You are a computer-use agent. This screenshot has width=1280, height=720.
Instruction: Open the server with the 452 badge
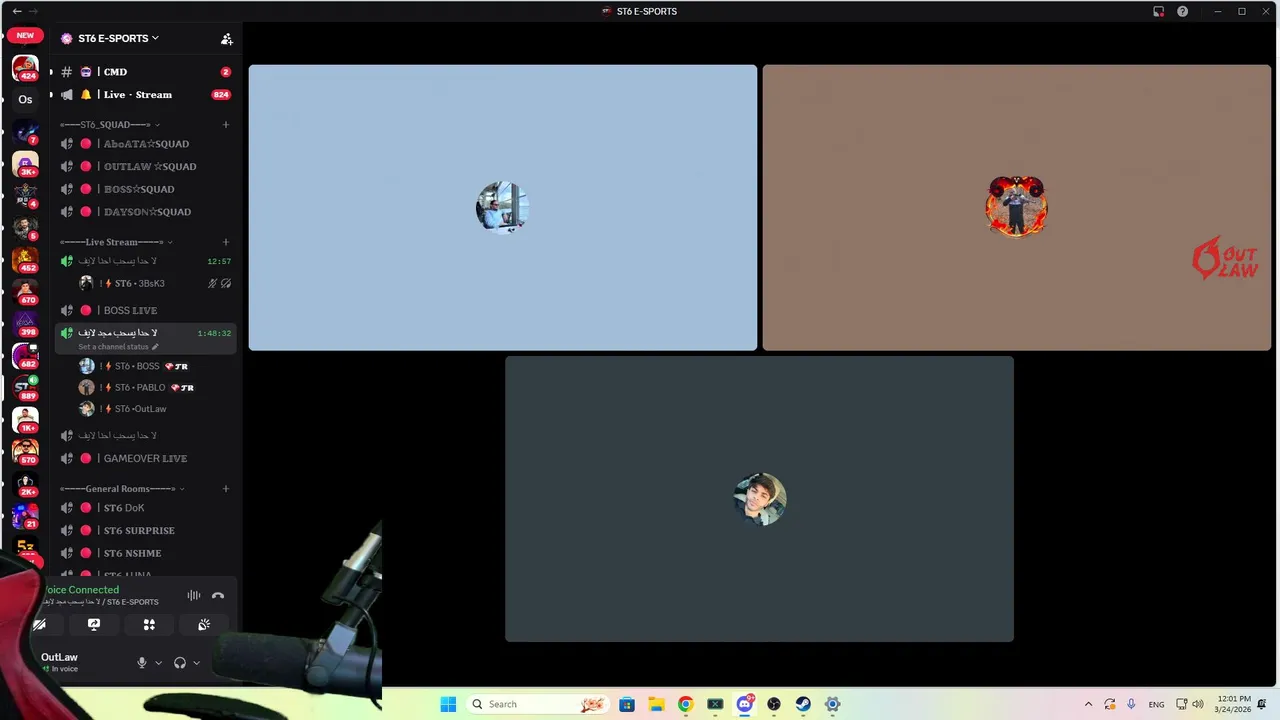(x=25, y=260)
